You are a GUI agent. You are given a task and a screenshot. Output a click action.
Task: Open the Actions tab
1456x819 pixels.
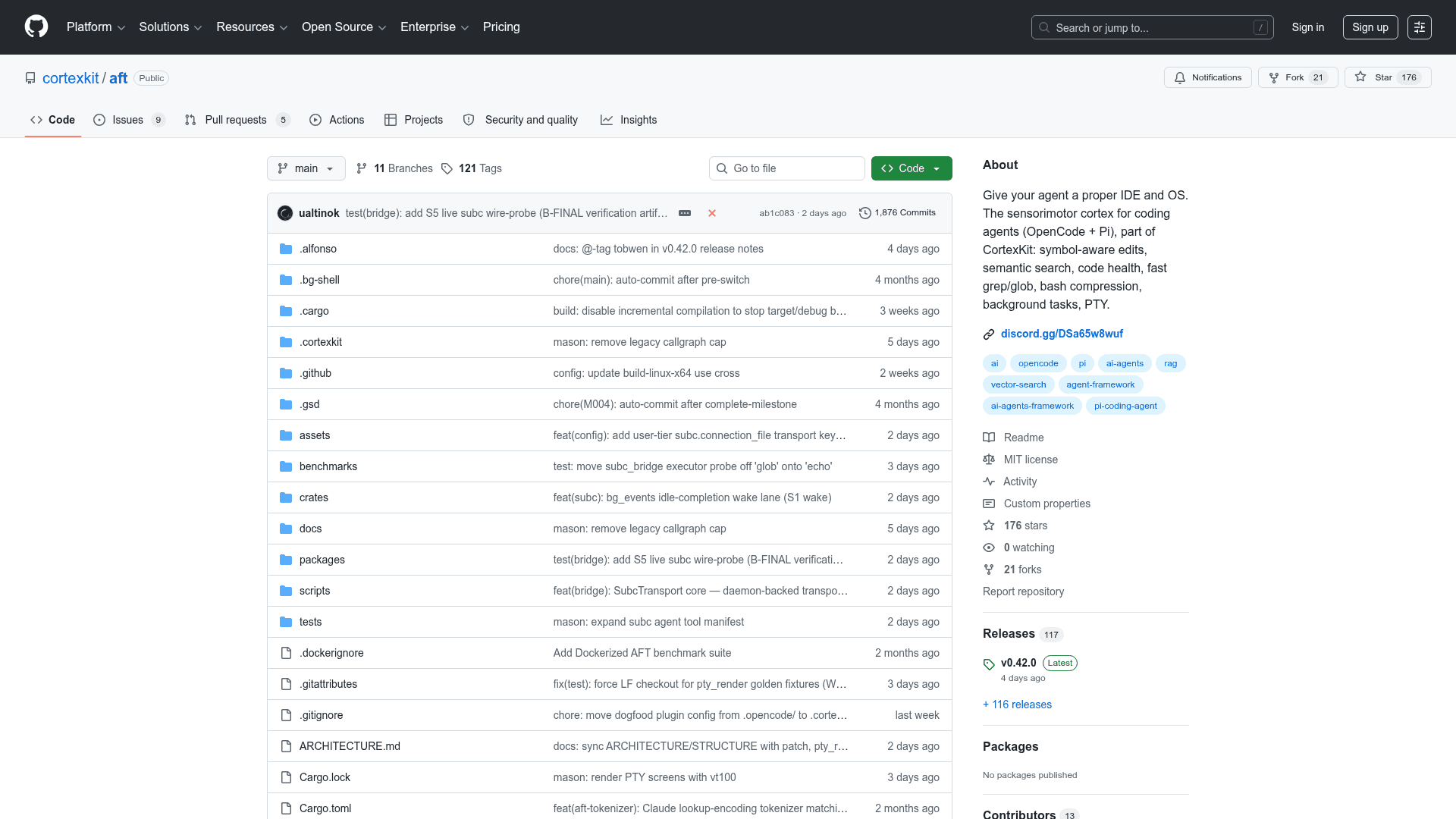pyautogui.click(x=337, y=120)
